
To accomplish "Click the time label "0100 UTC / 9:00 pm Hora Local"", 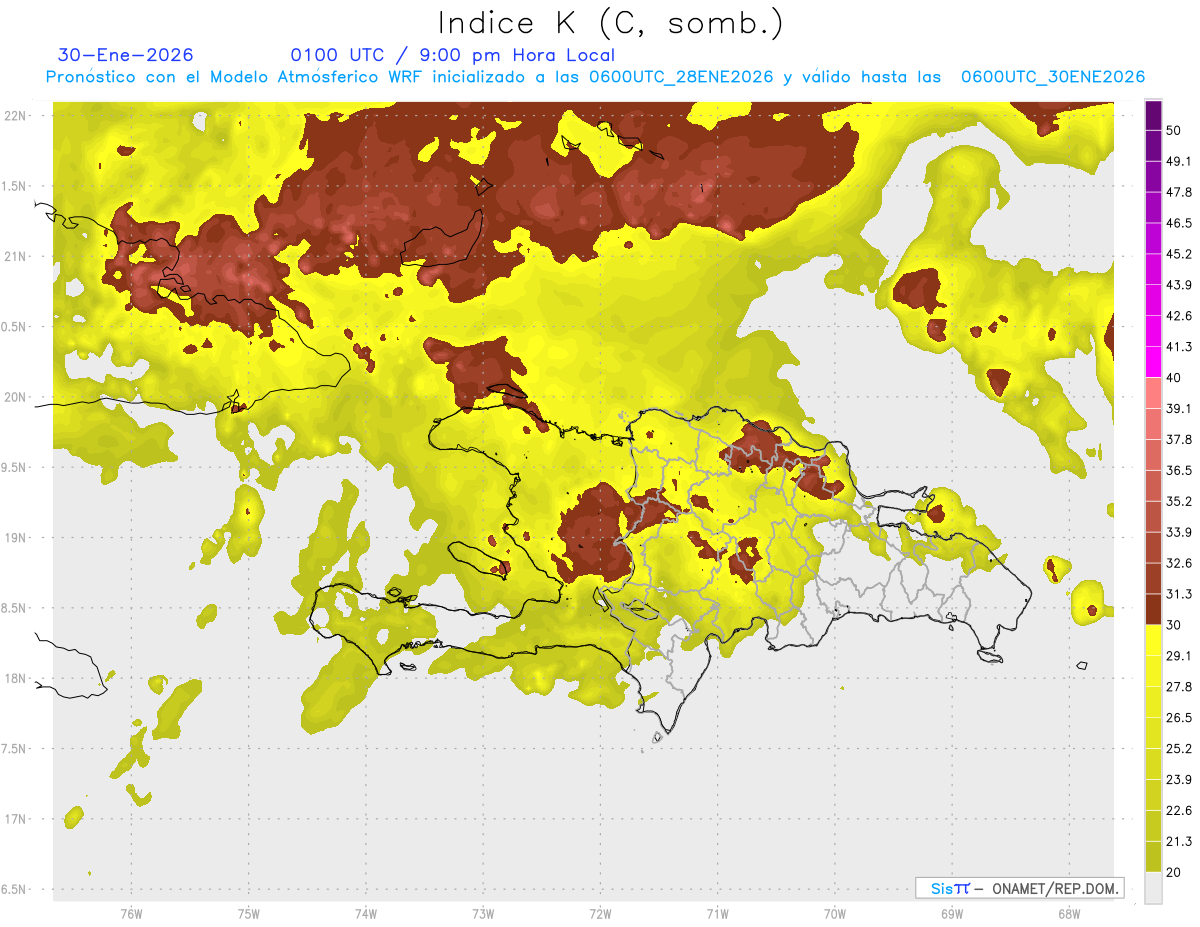I will click(x=452, y=55).
